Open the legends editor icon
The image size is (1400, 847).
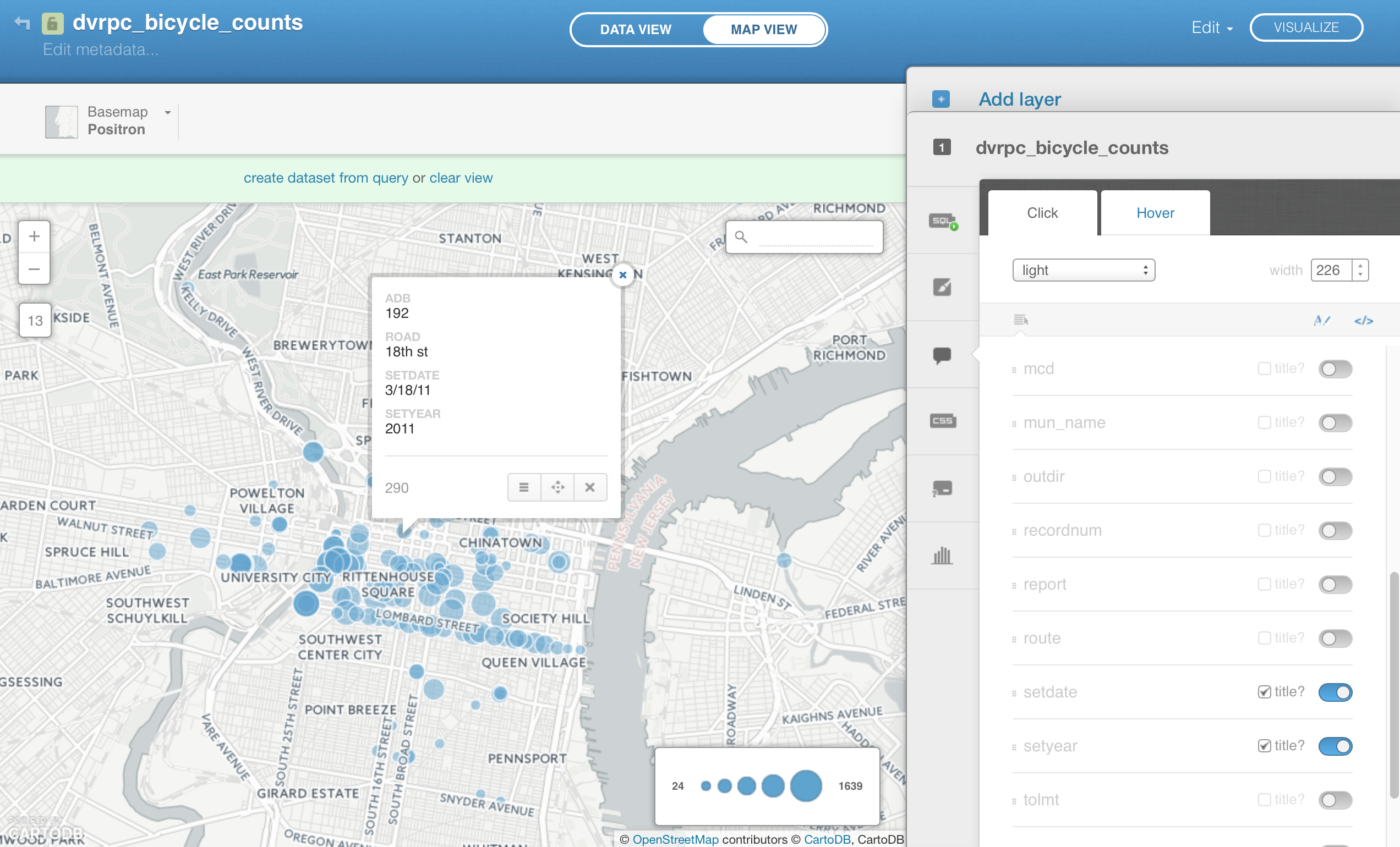pos(942,488)
